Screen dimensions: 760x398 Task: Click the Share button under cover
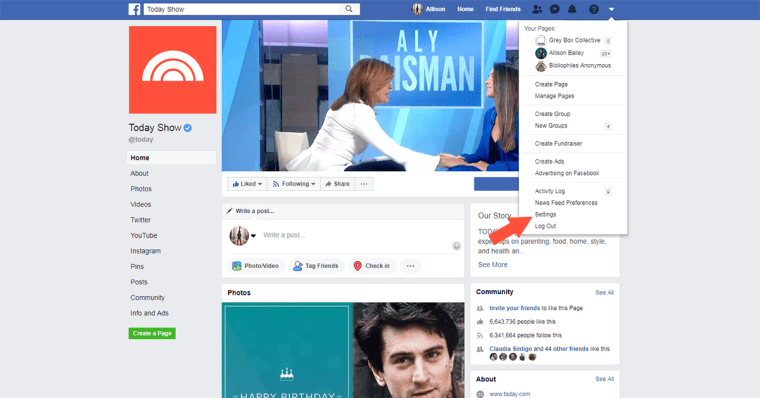pyautogui.click(x=337, y=184)
